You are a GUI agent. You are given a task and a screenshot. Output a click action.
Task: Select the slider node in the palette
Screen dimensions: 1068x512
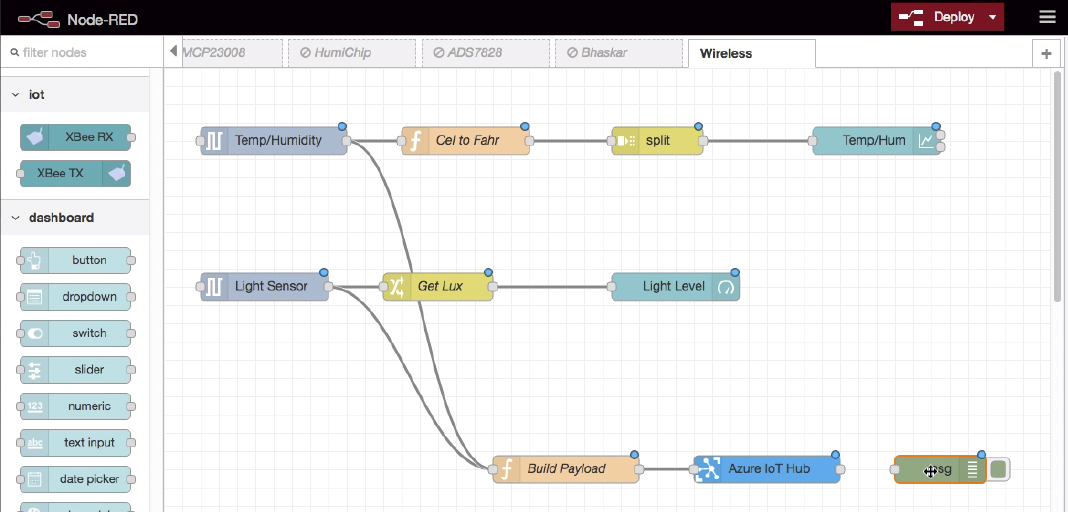(x=76, y=370)
